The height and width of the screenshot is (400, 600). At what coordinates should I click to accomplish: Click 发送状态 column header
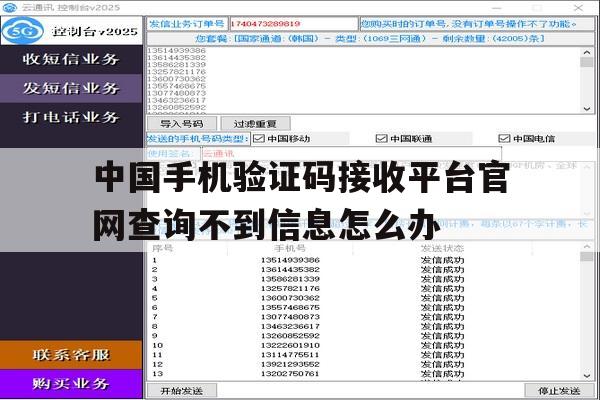coord(442,248)
